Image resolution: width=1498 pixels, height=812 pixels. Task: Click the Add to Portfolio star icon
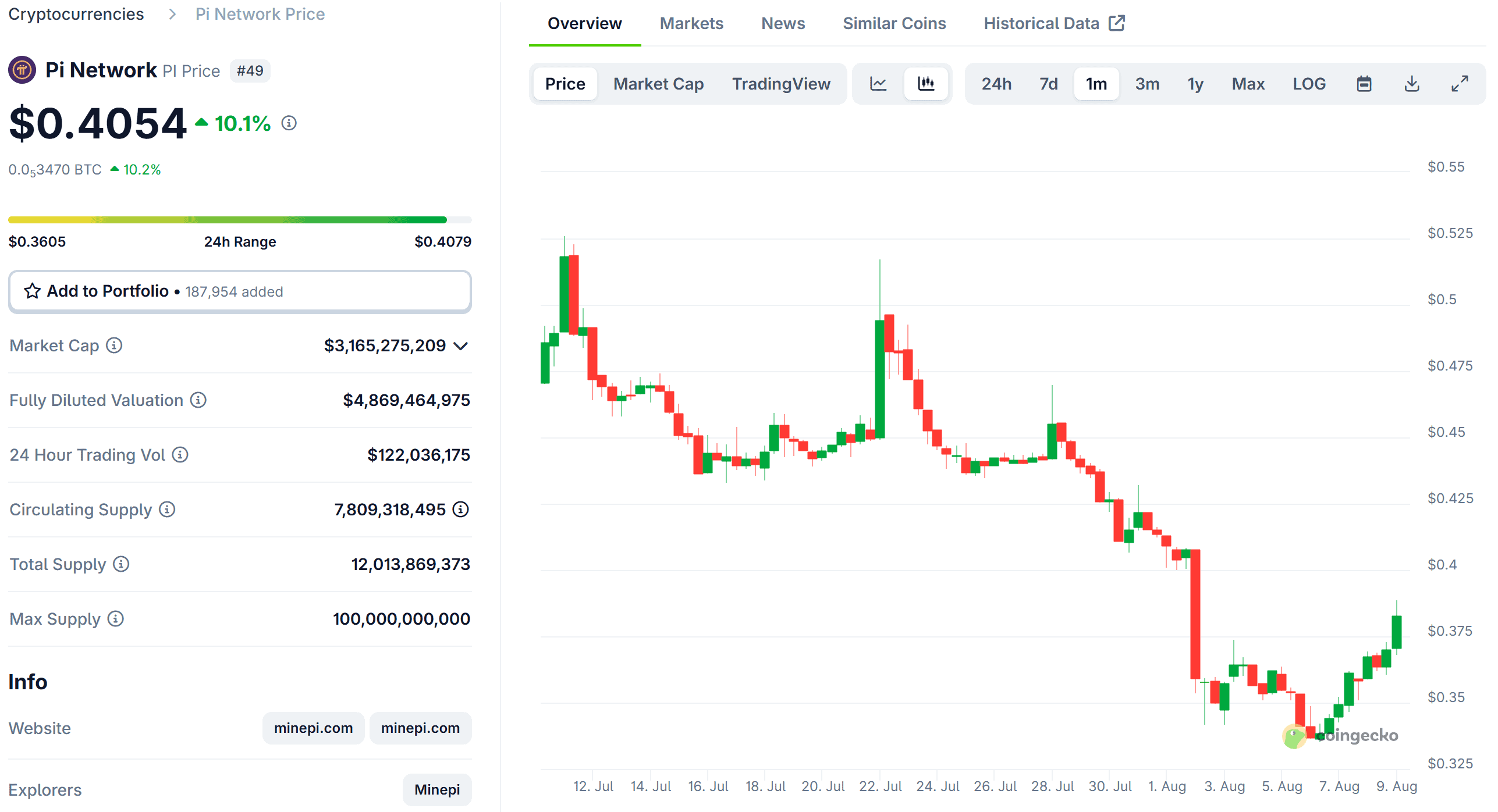(32, 291)
